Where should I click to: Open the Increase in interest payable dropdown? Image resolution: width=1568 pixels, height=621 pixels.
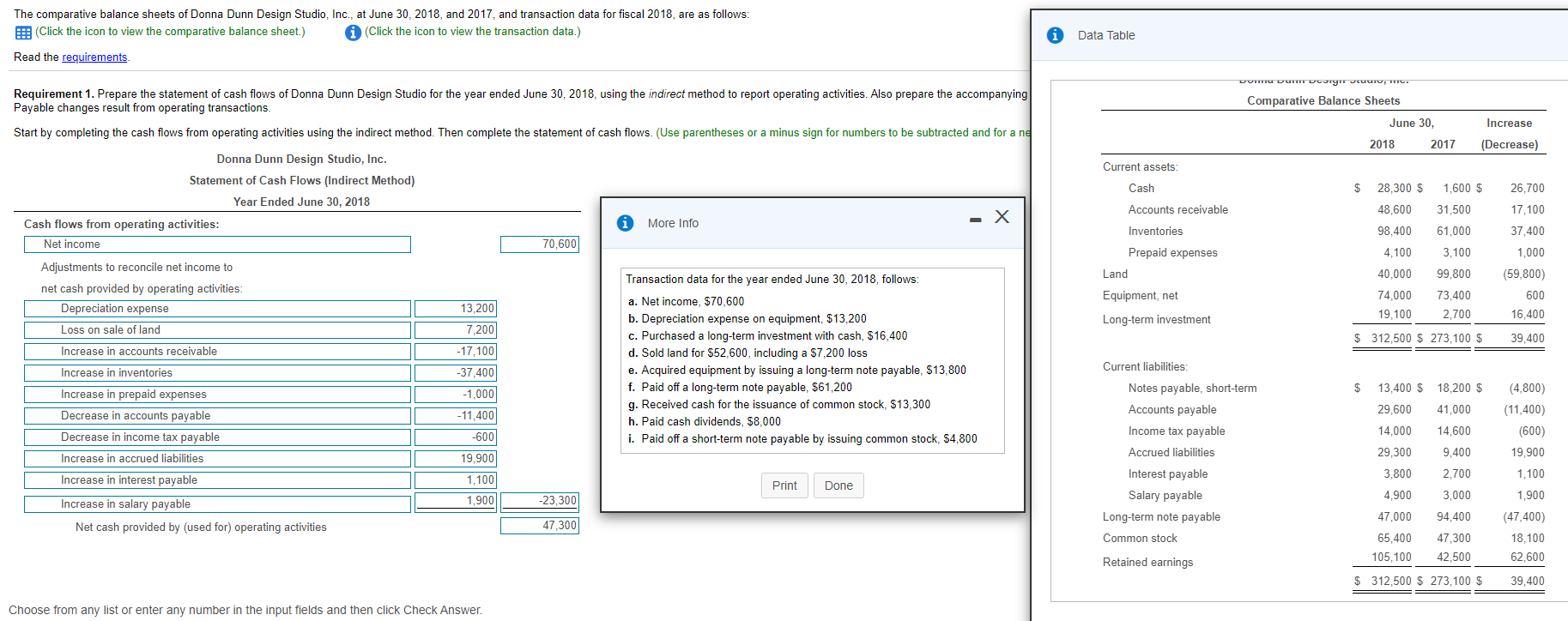(217, 480)
